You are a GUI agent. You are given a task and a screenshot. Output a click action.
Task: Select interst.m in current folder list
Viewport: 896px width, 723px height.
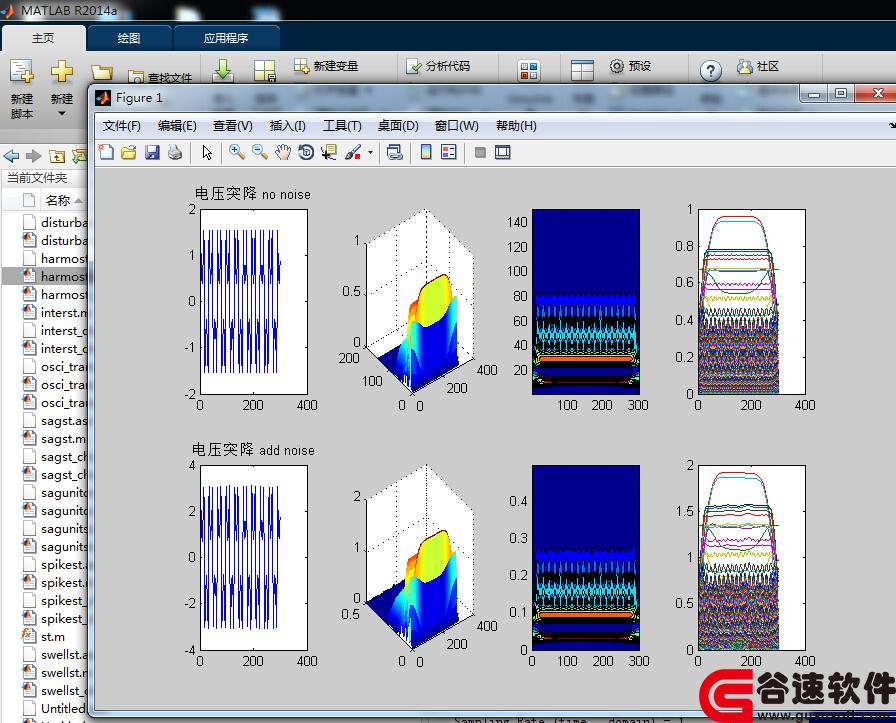pyautogui.click(x=54, y=313)
